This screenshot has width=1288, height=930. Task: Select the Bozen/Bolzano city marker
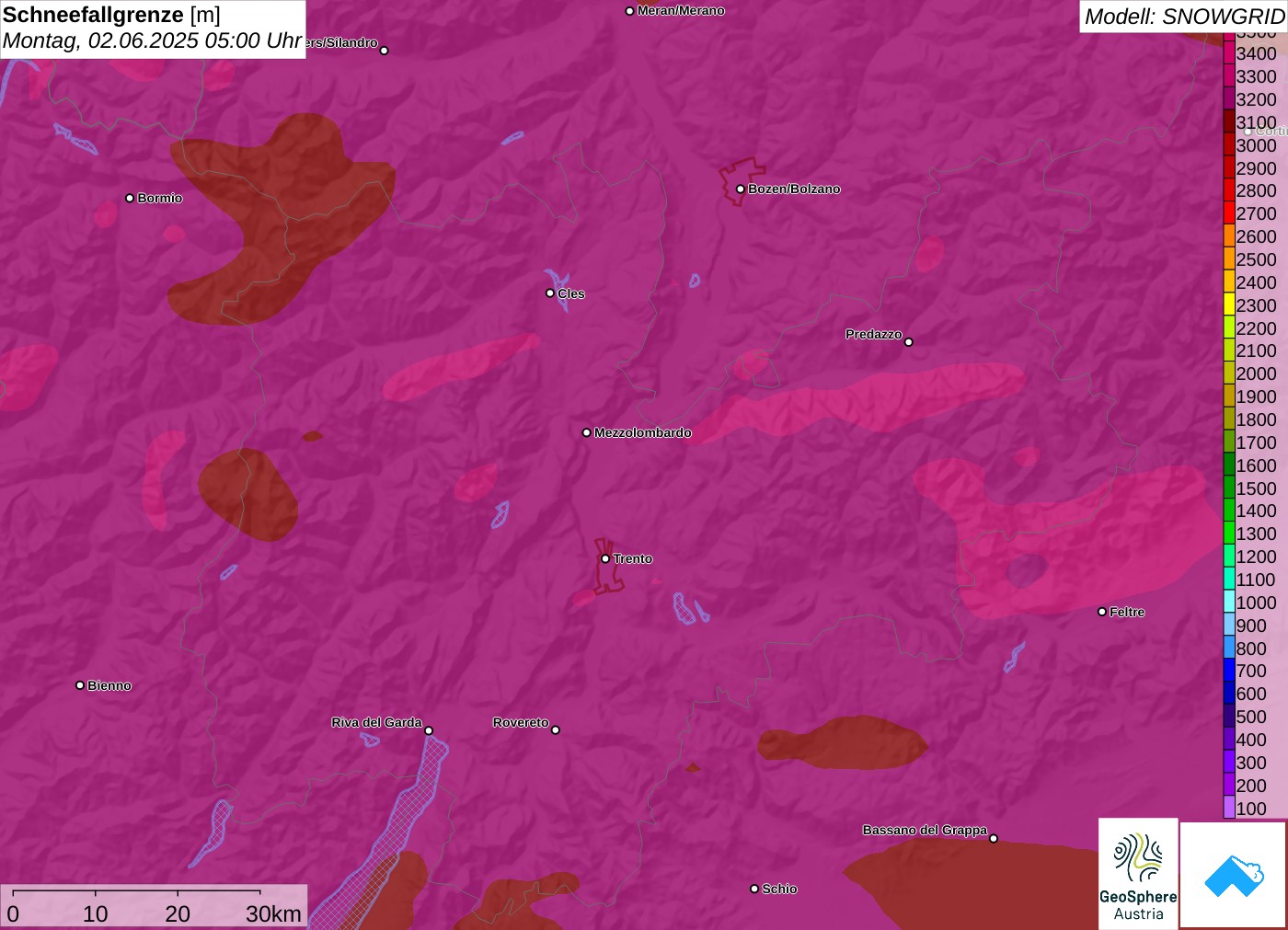740,189
